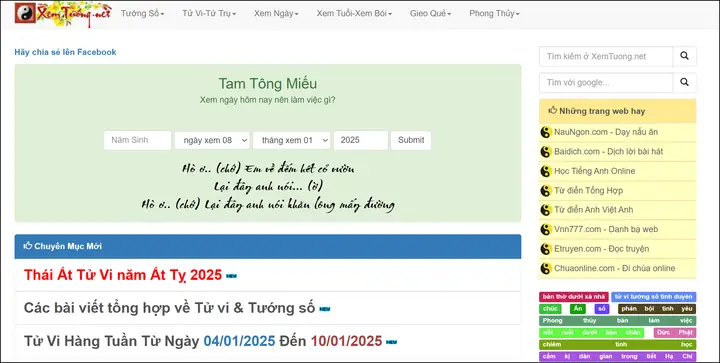Viewport: 720px width, 363px height.
Task: Click yin-yang icon beside Baidich.com
Action: coord(546,151)
